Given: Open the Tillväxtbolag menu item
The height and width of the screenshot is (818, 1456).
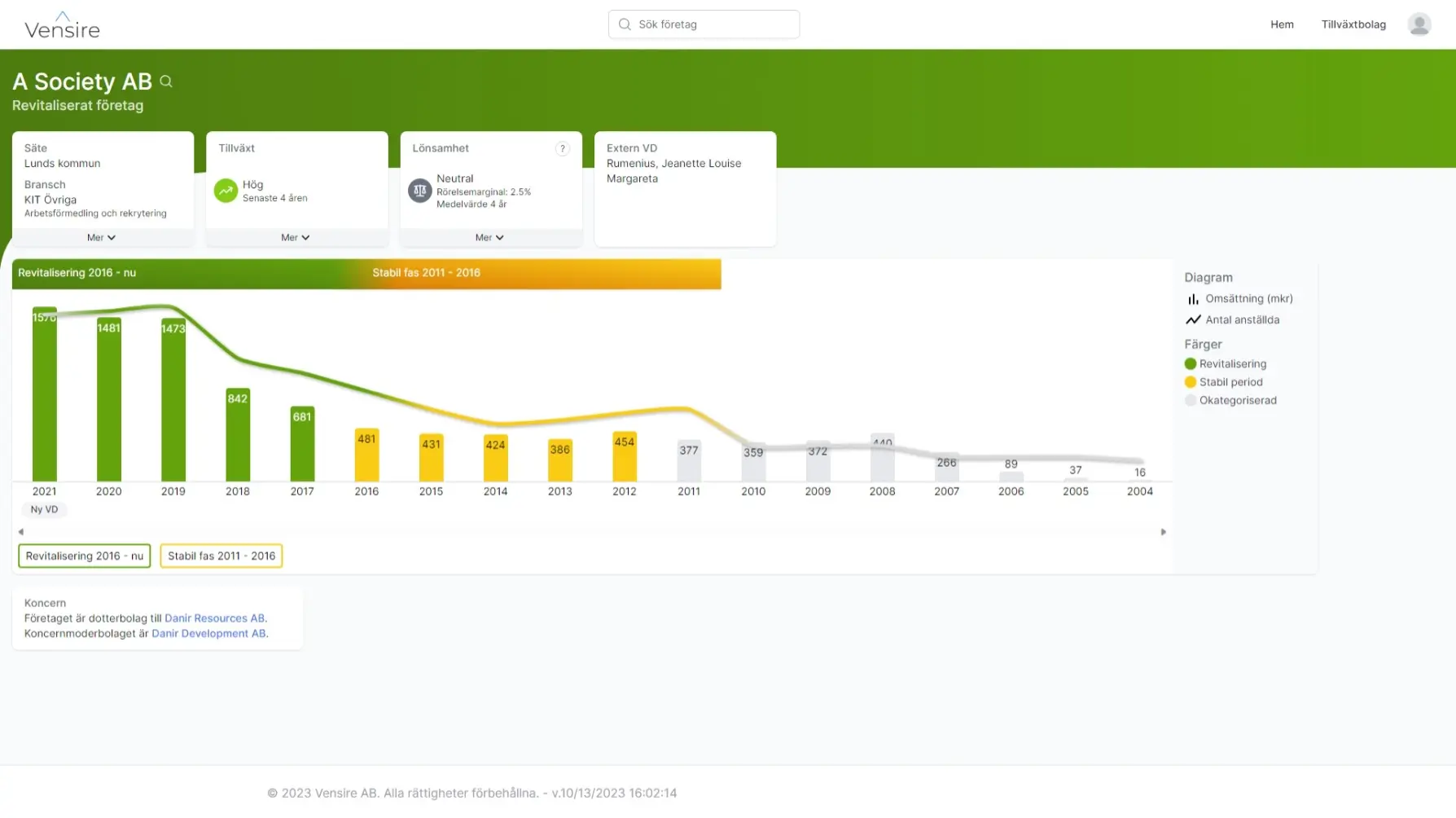Looking at the screenshot, I should pos(1353,24).
